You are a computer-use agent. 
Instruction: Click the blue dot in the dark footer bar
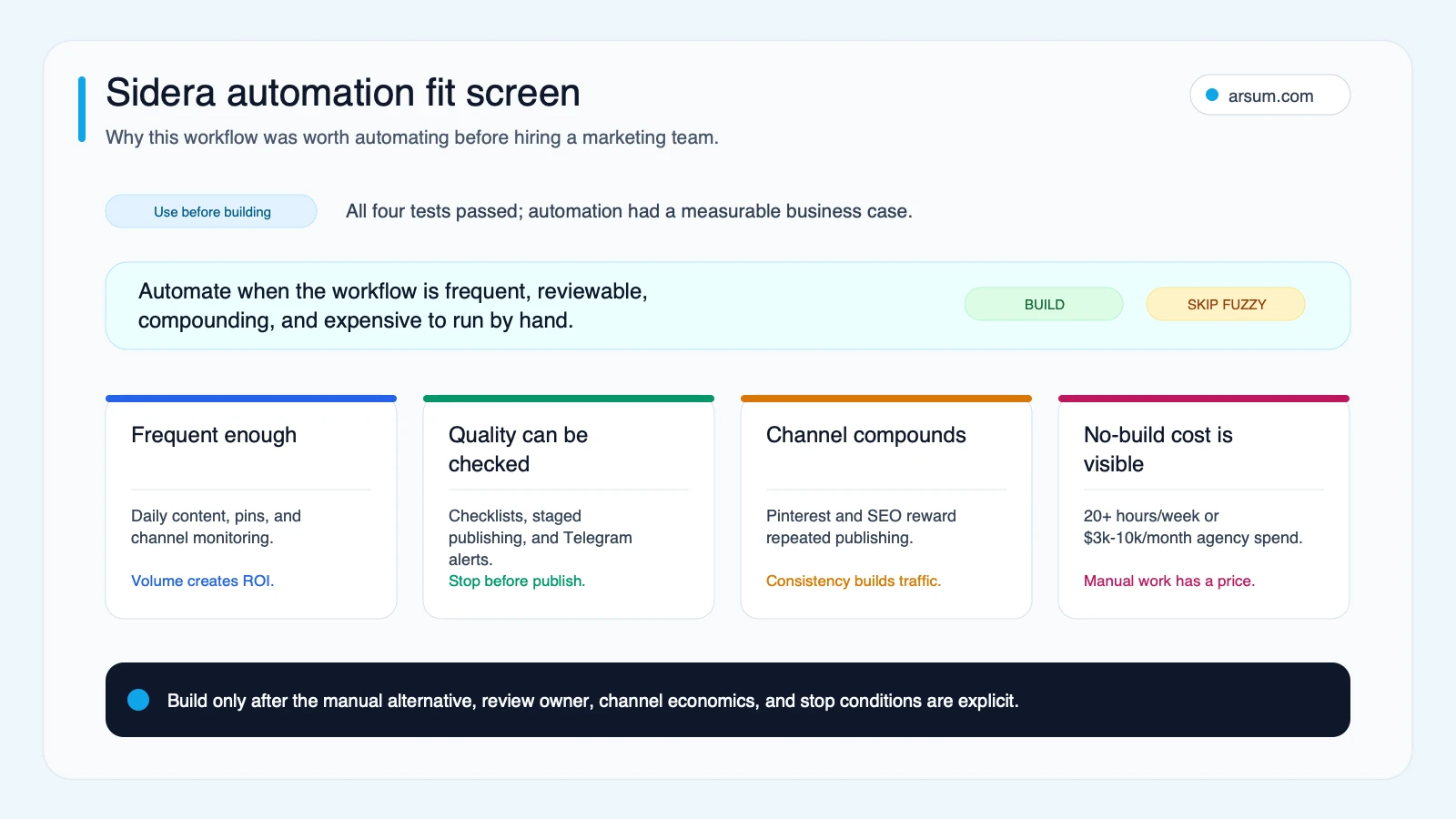coord(138,700)
